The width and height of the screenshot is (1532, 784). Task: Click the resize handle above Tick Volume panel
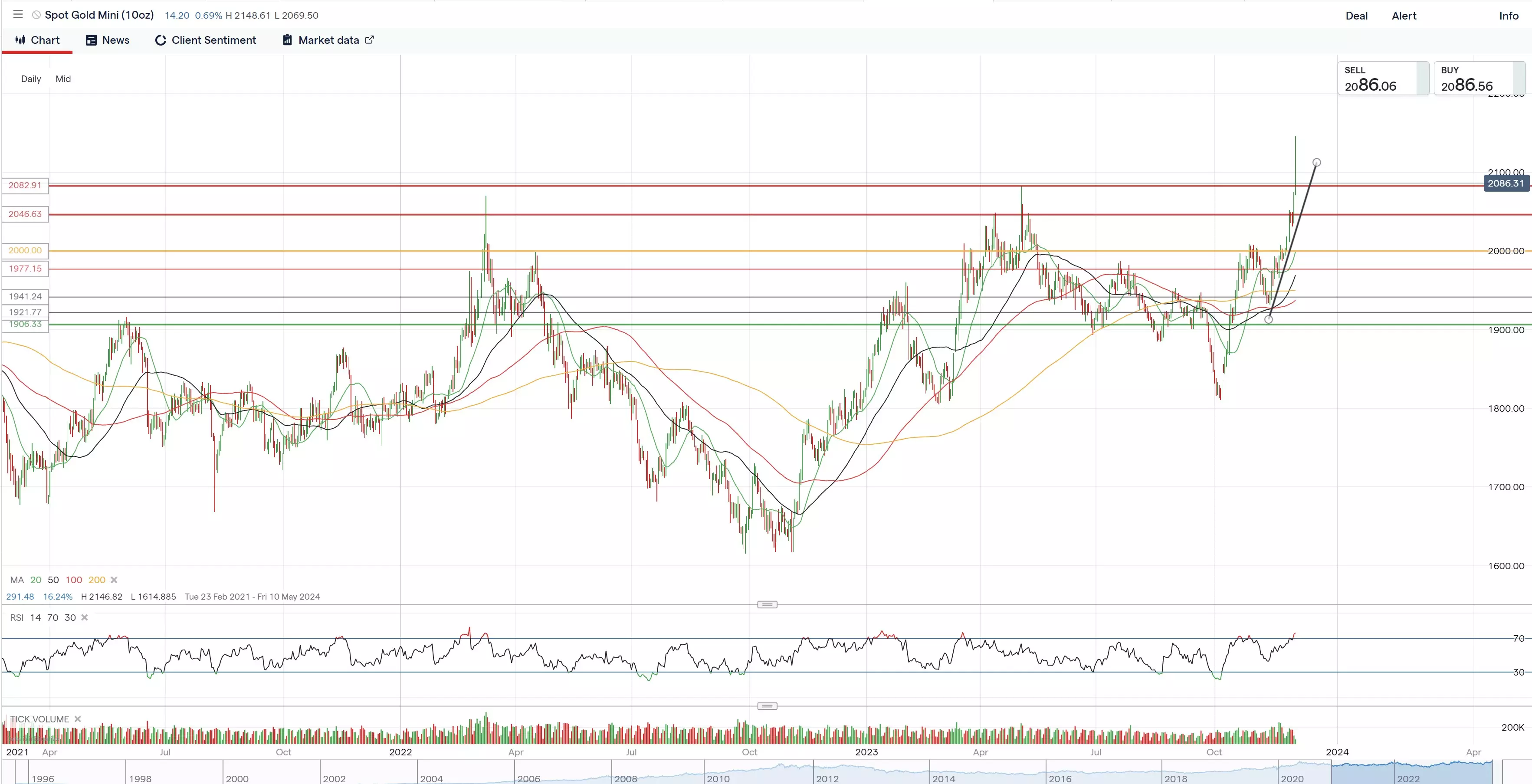coord(767,706)
